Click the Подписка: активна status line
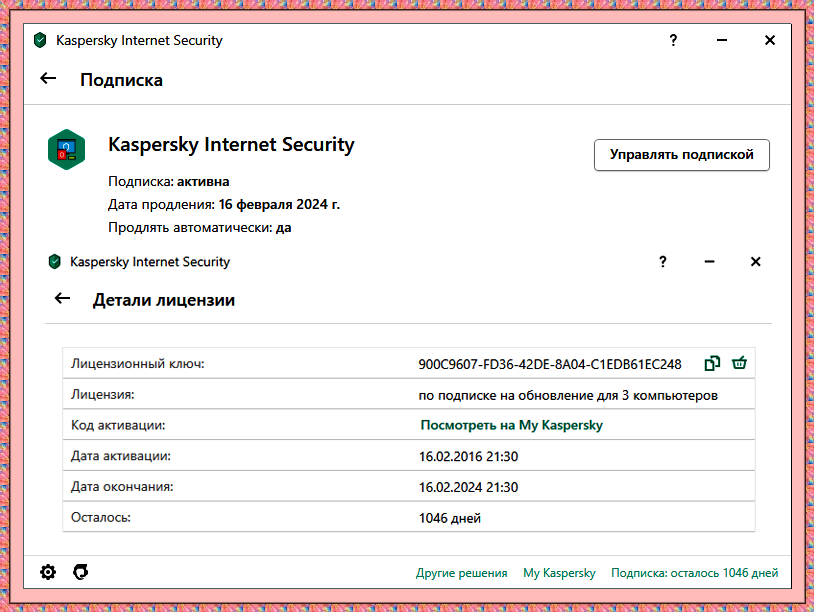This screenshot has width=814, height=612. click(x=169, y=182)
